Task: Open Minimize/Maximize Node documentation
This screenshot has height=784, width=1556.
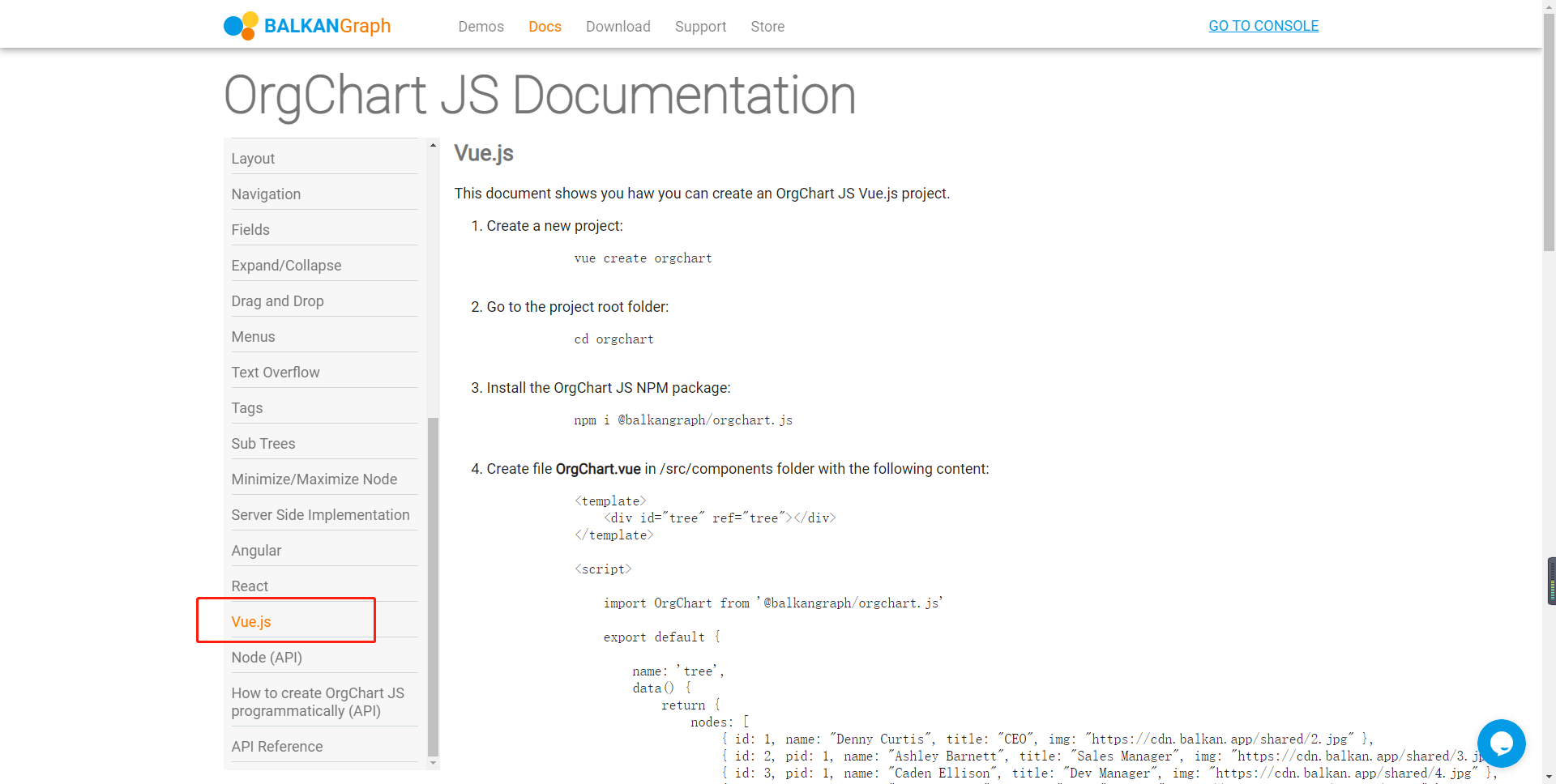Action: click(324, 479)
